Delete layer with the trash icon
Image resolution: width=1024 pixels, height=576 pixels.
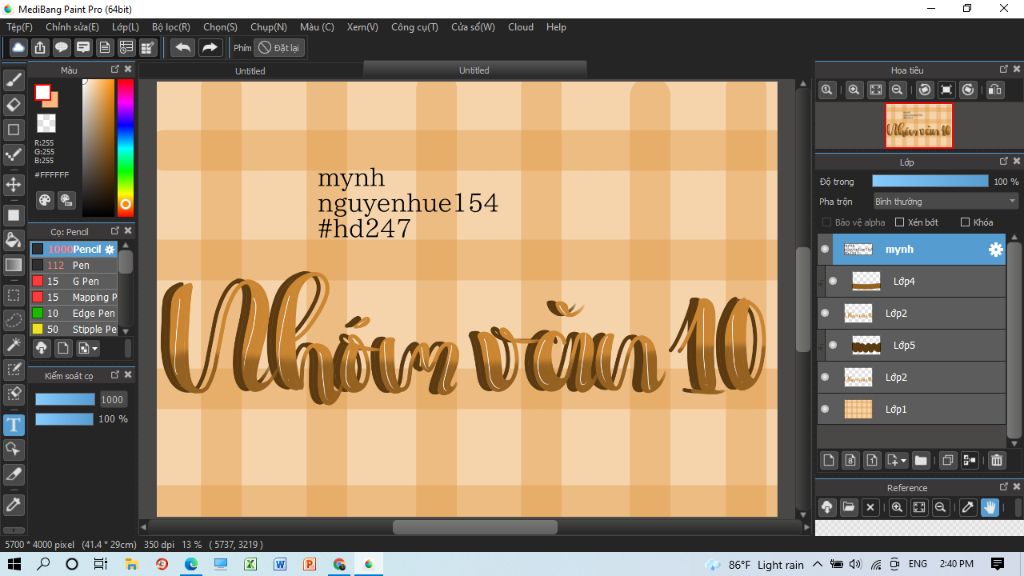(x=997, y=460)
